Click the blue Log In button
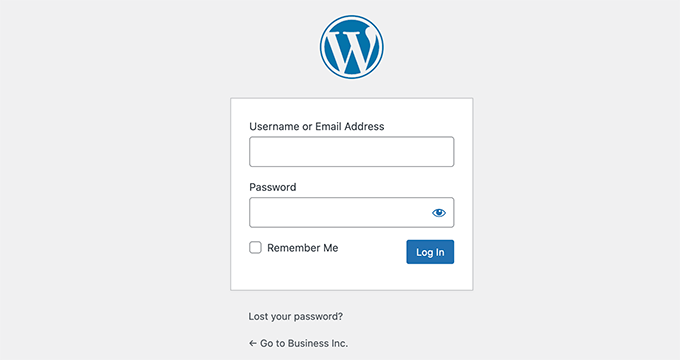Viewport: 680px width, 360px height. [430, 252]
